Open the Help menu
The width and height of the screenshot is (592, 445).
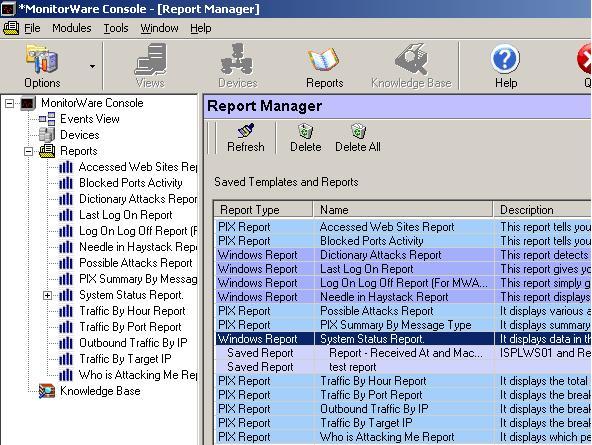[x=200, y=28]
